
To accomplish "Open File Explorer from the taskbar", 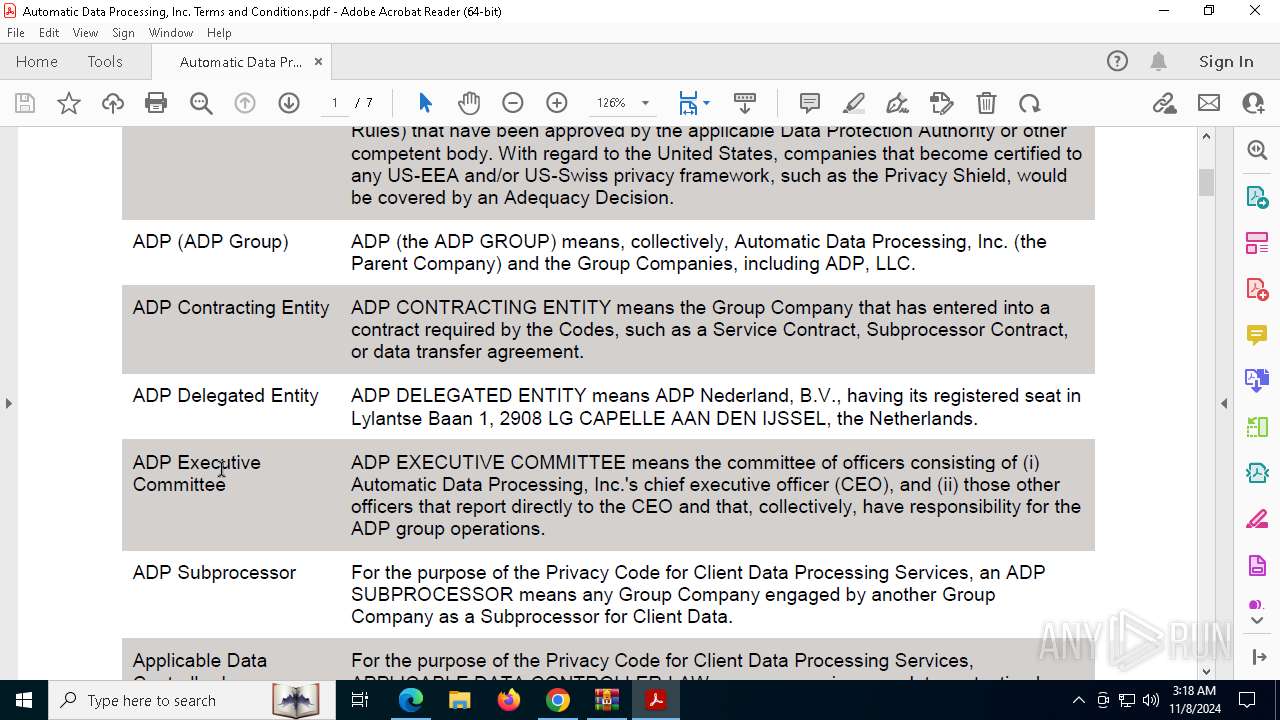I will coord(460,700).
